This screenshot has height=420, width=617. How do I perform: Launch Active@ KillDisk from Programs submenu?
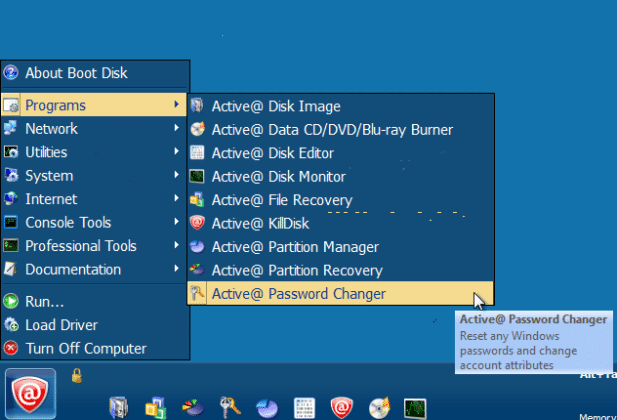point(340,223)
